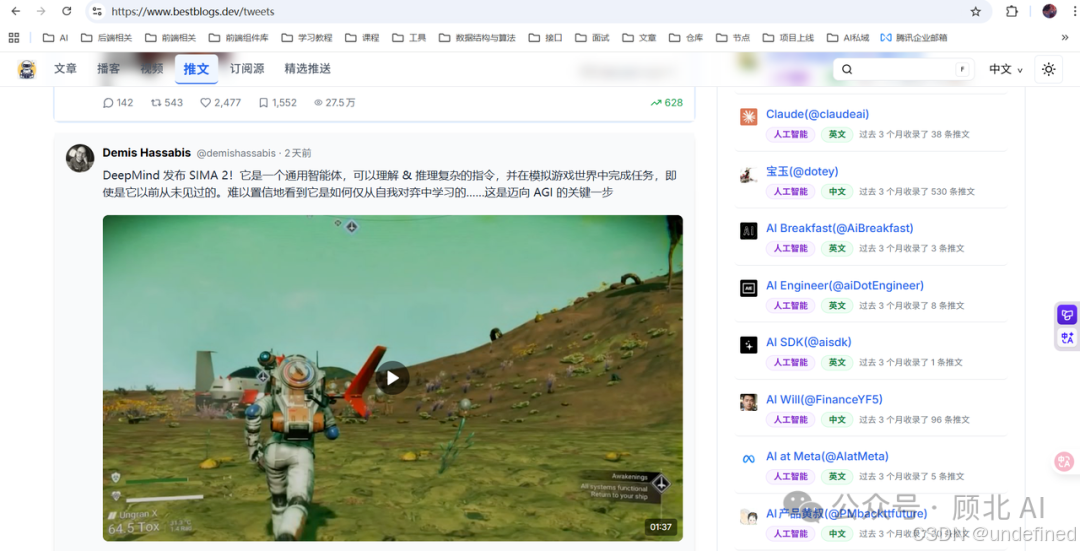Click the reply icon showing 142
1080x551 pixels.
point(108,103)
